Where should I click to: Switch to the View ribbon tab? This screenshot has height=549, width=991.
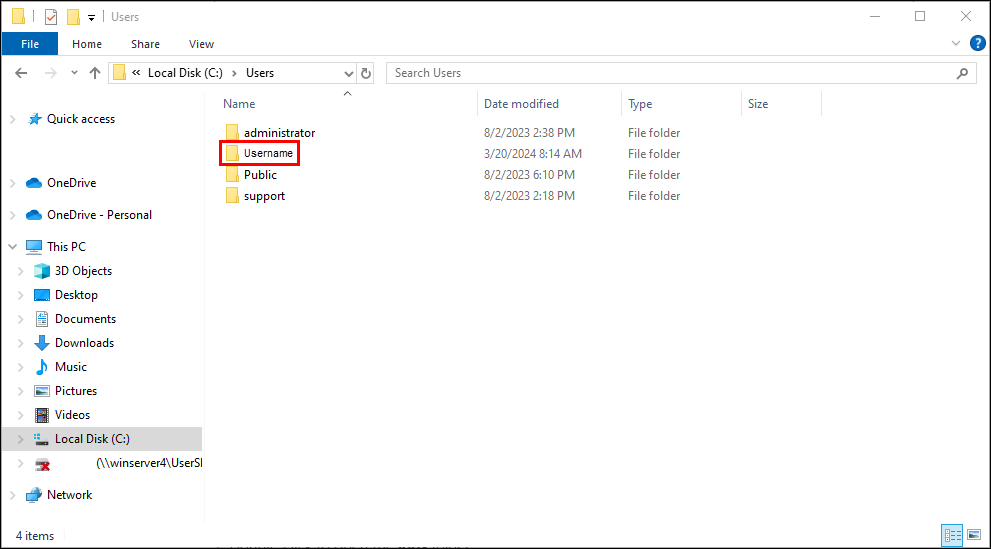(201, 44)
